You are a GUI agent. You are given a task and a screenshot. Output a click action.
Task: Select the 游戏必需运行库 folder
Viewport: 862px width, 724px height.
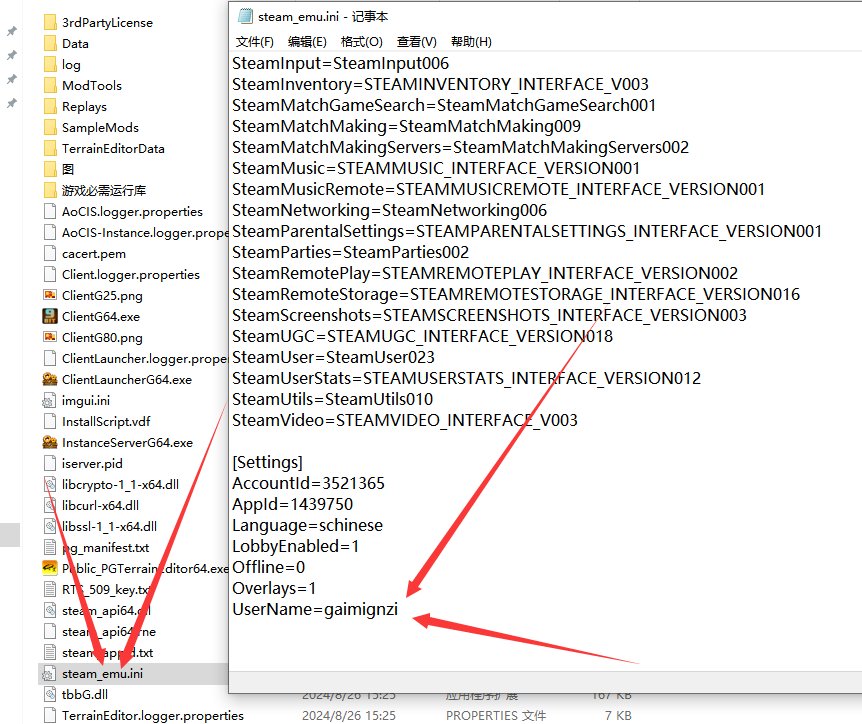pyautogui.click(x=104, y=190)
